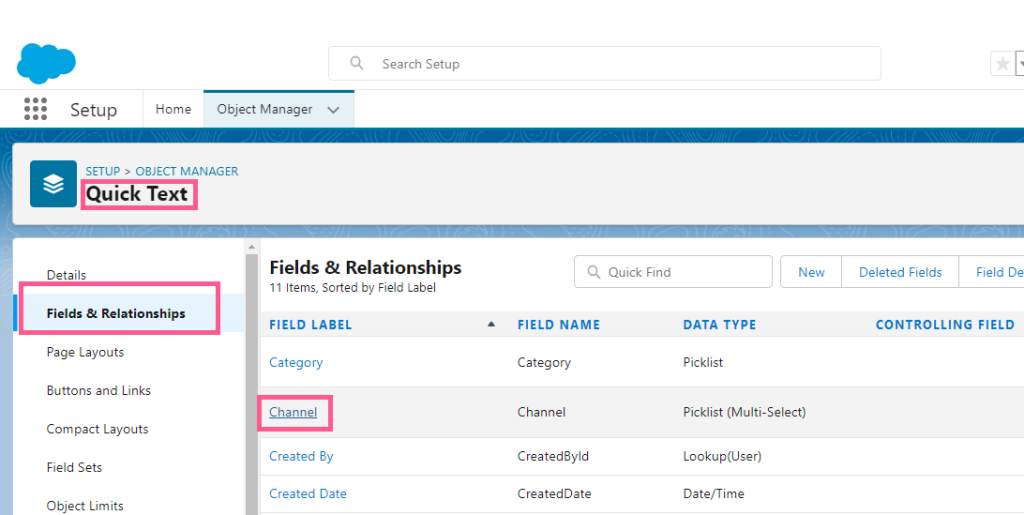Switch to the Home tab
The width and height of the screenshot is (1024, 515).
[173, 110]
